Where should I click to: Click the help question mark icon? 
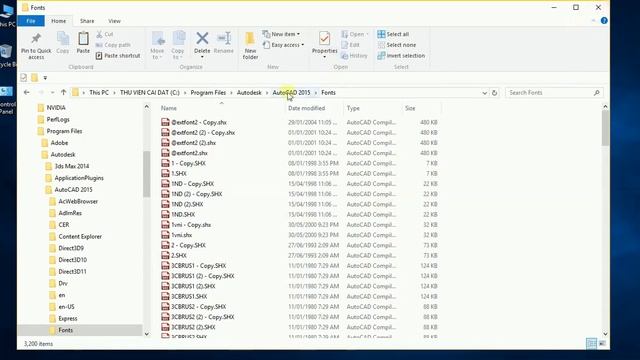point(604,21)
